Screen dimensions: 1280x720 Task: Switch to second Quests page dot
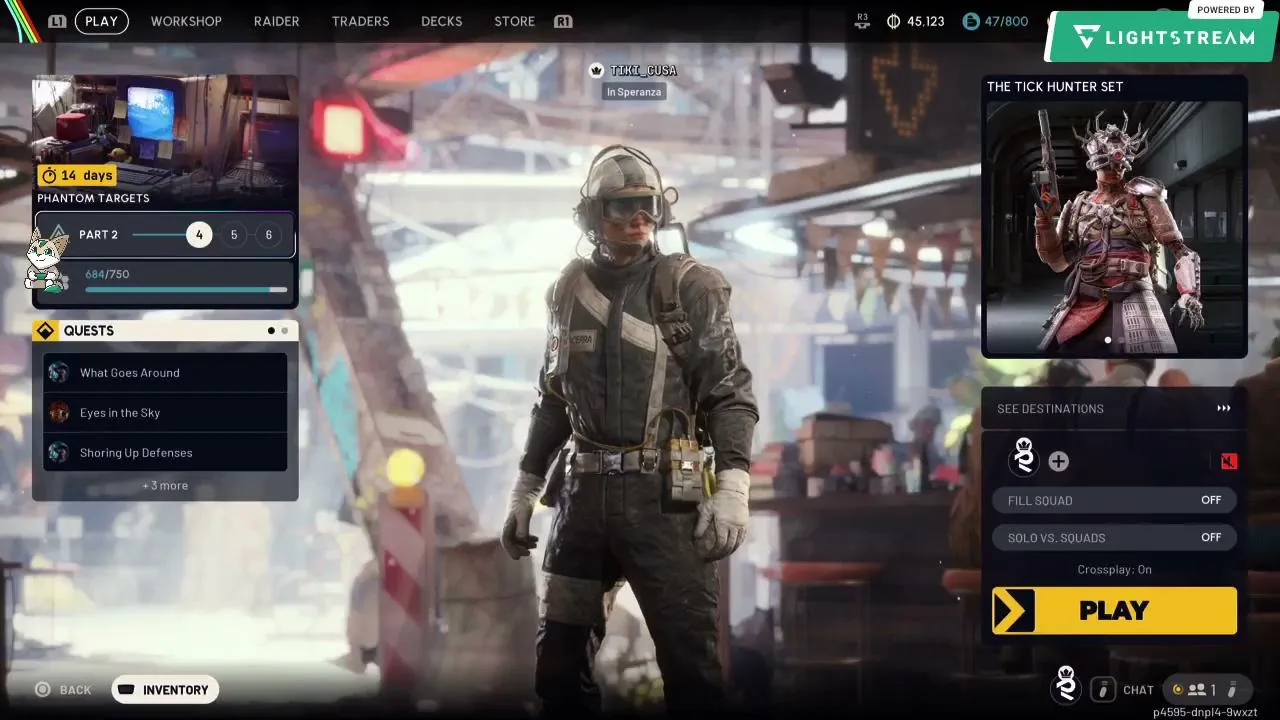284,331
